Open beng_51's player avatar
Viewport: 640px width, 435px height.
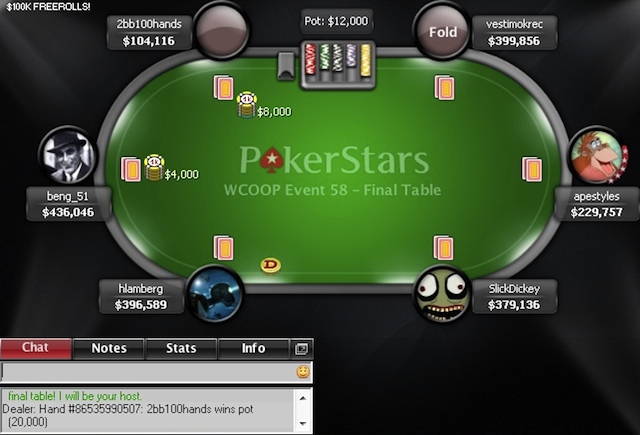pos(68,155)
